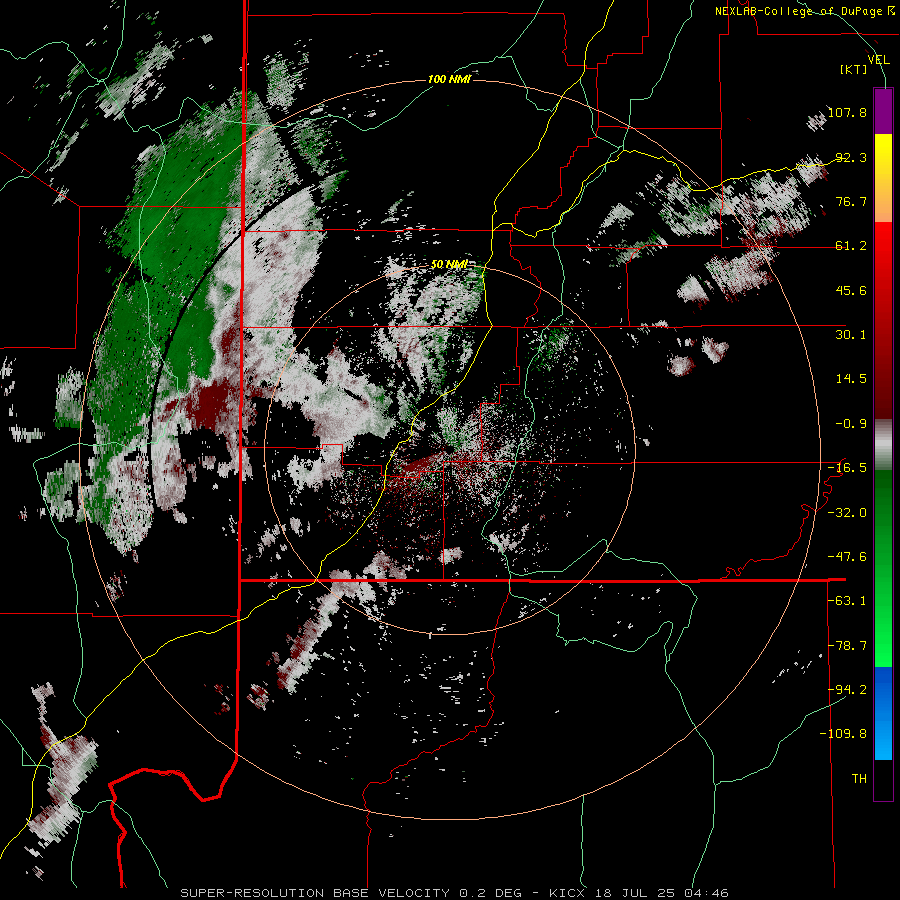Click the -78.7 velocity scale value
Viewport: 900px width, 900px height.
point(847,645)
